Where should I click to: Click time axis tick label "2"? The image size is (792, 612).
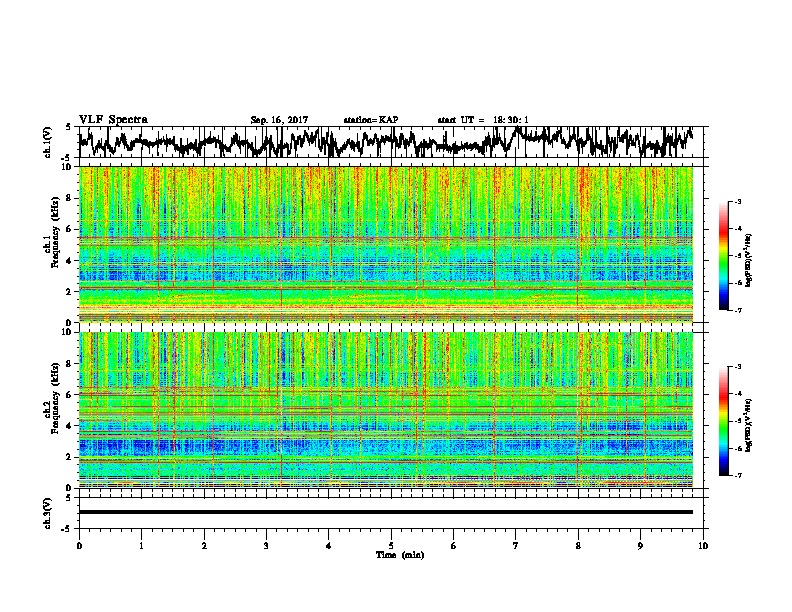pos(204,546)
